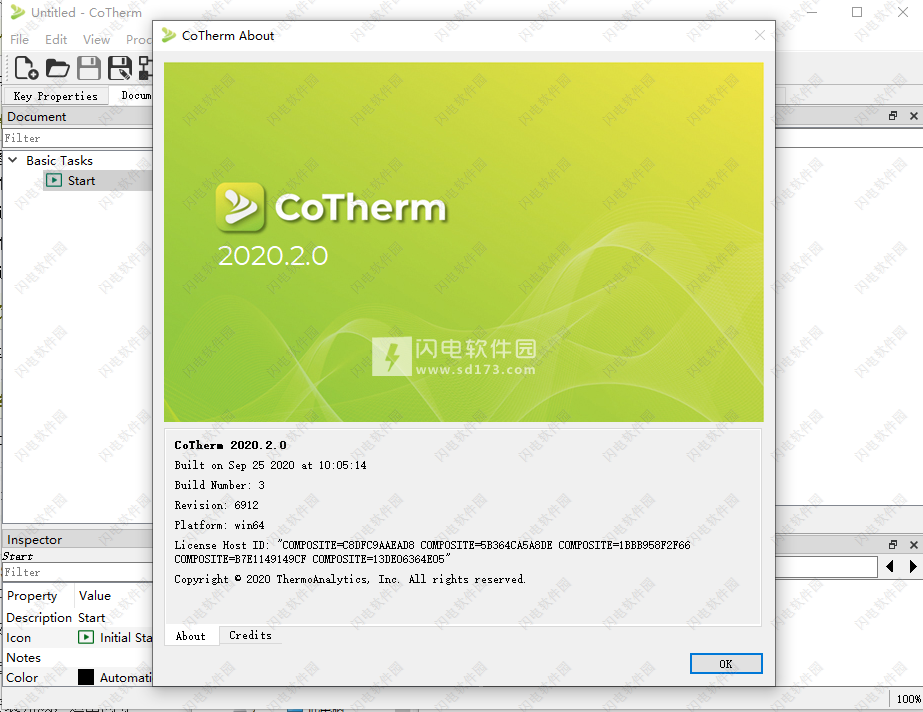Select the About tab in the dialog

point(191,636)
